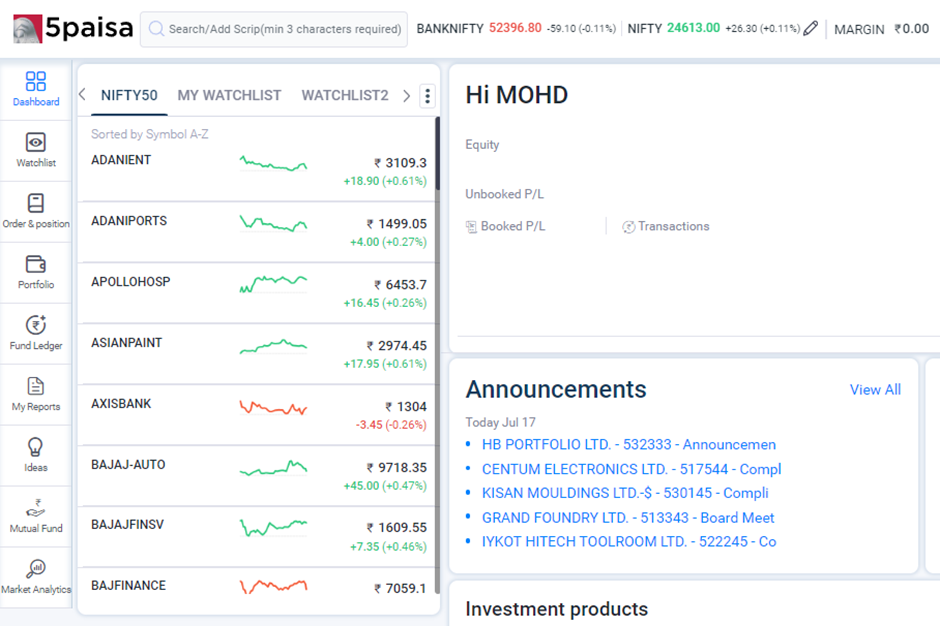Click the Investment products heading
This screenshot has height=626, width=940.
point(556,609)
